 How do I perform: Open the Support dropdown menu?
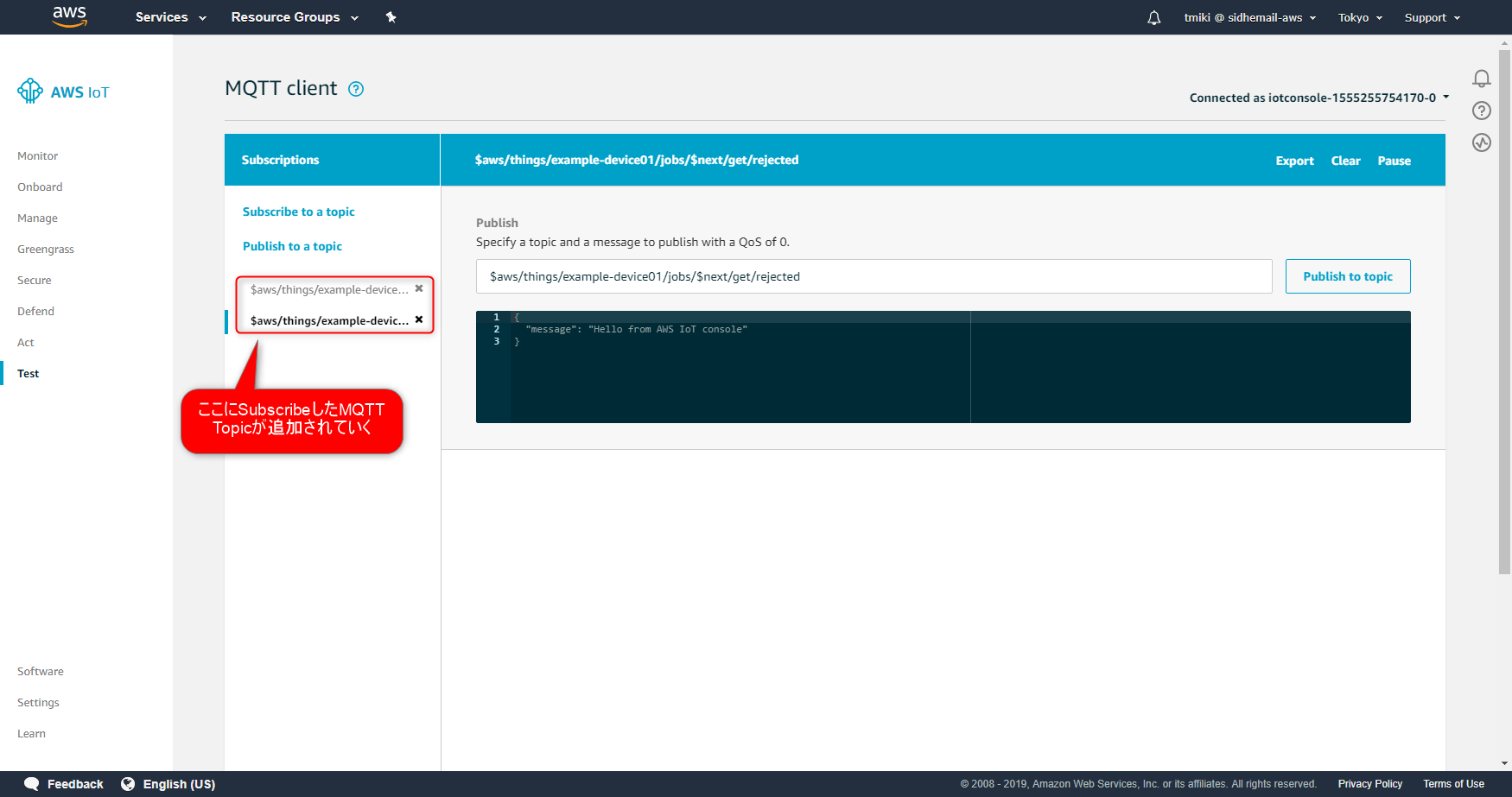coord(1433,17)
